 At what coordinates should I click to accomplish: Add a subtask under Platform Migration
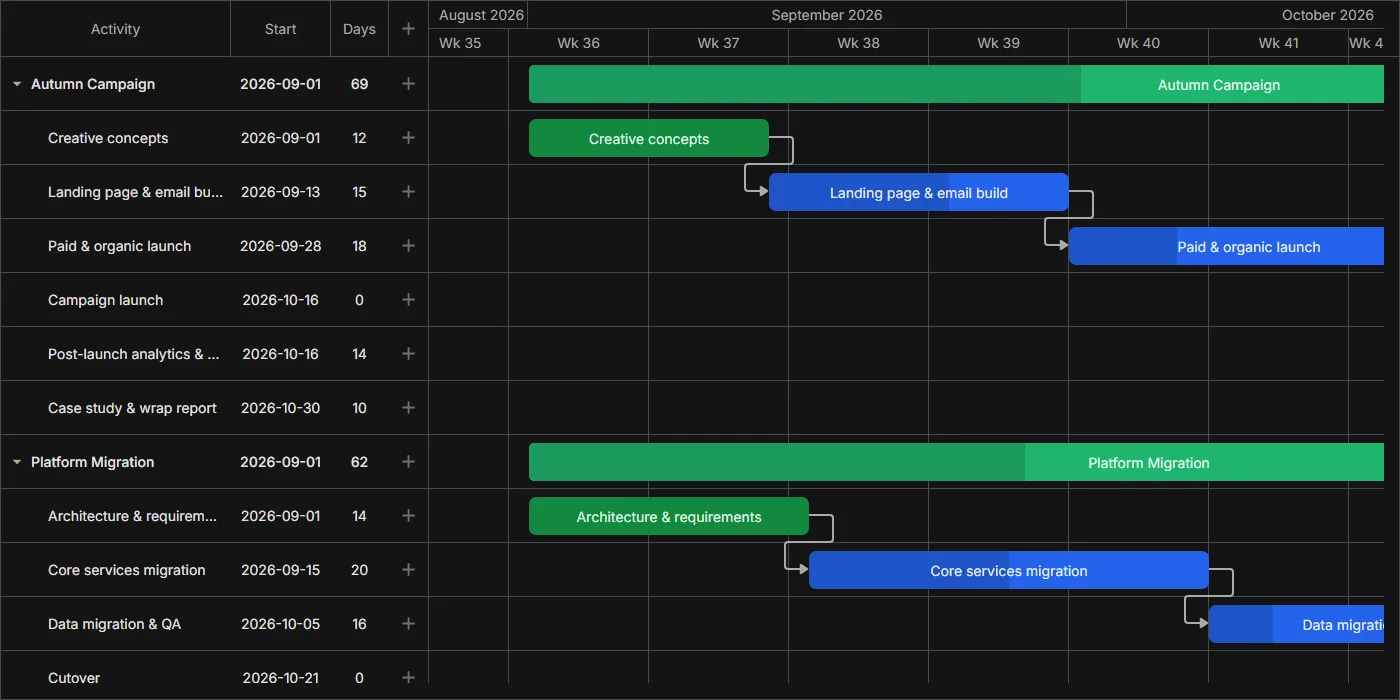[408, 462]
